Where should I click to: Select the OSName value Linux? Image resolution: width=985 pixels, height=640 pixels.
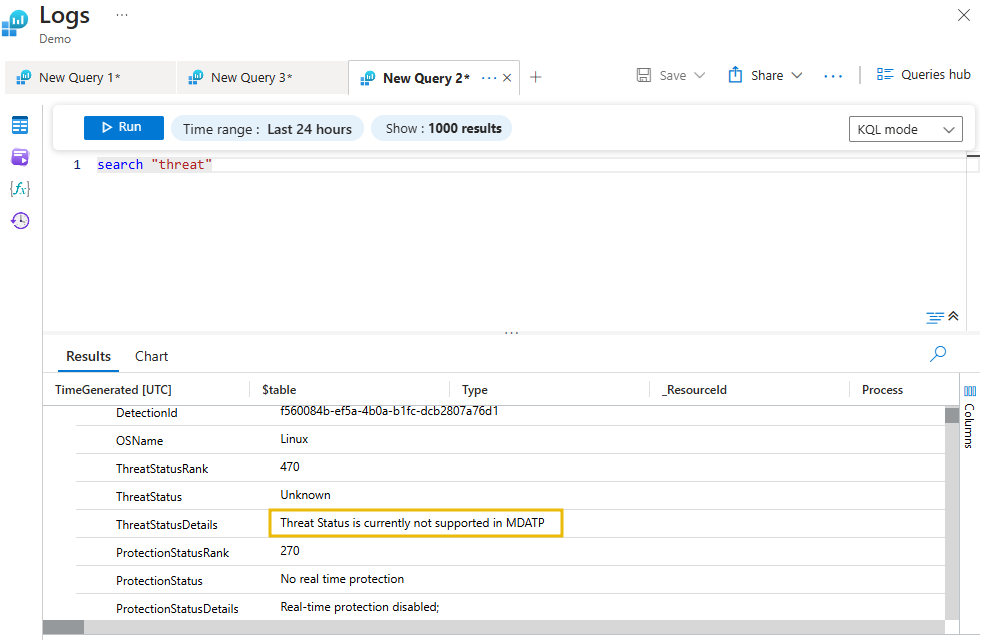[x=294, y=439]
